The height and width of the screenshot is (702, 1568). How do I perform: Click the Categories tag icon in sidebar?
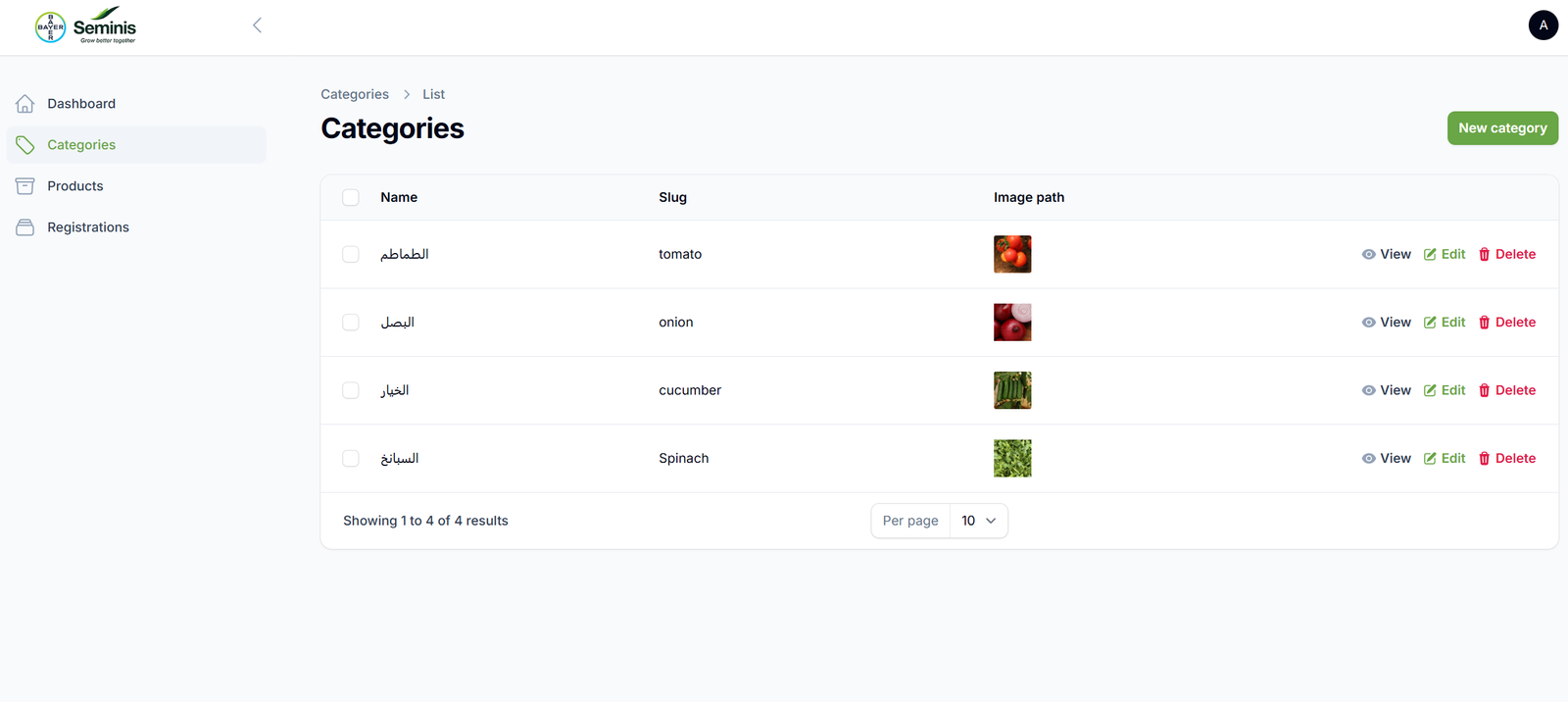25,145
